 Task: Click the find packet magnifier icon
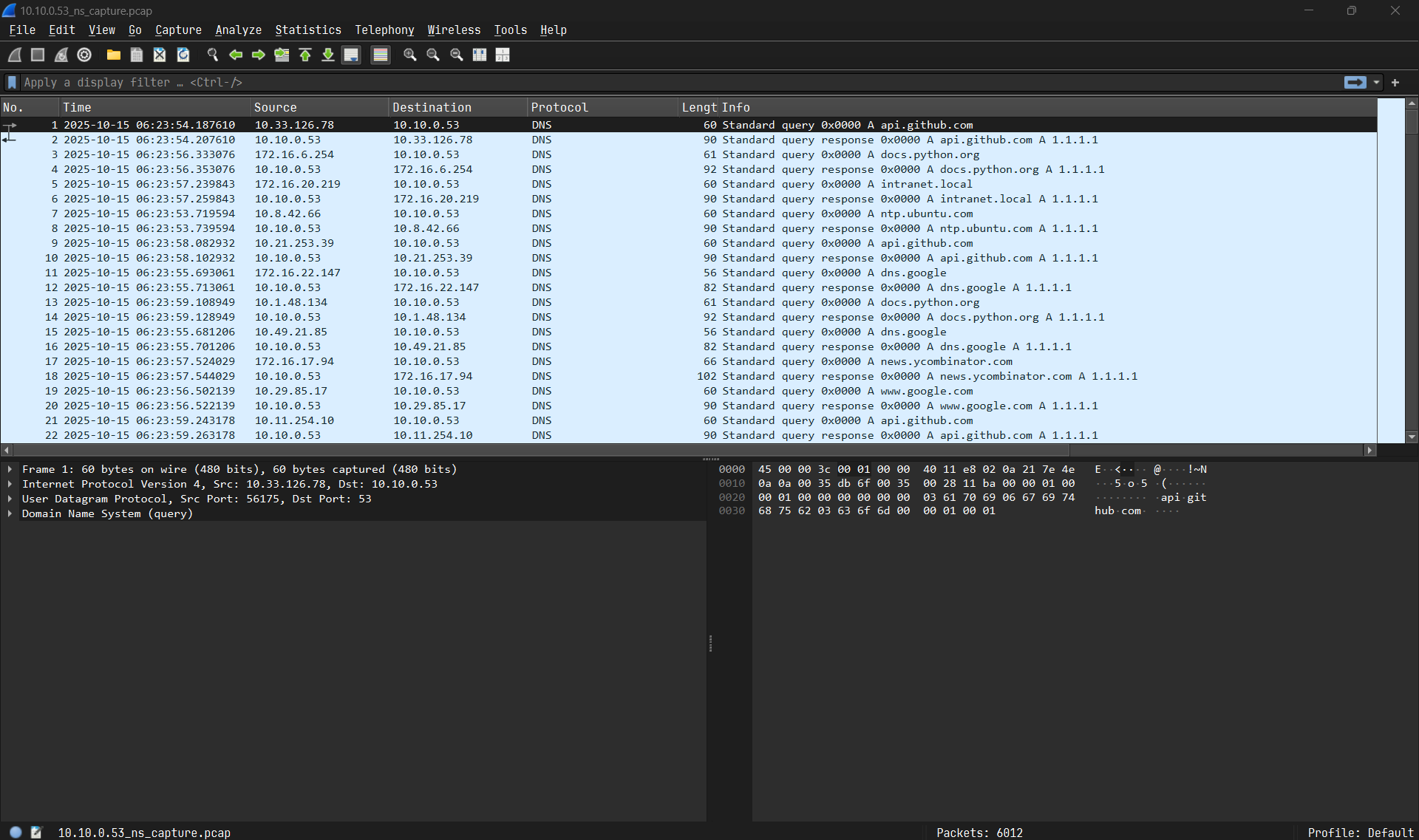click(x=213, y=55)
